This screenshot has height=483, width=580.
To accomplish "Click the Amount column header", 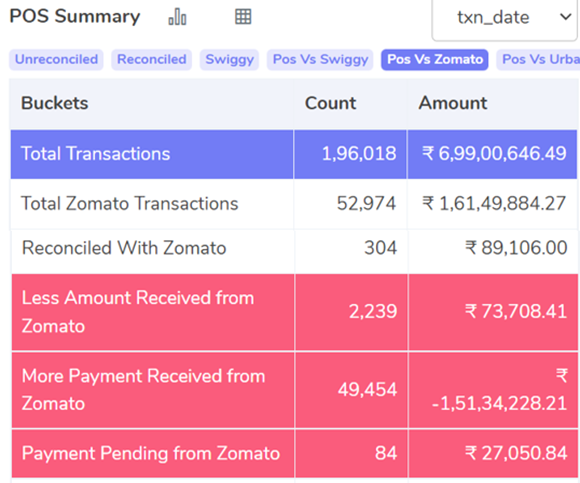I will click(453, 103).
